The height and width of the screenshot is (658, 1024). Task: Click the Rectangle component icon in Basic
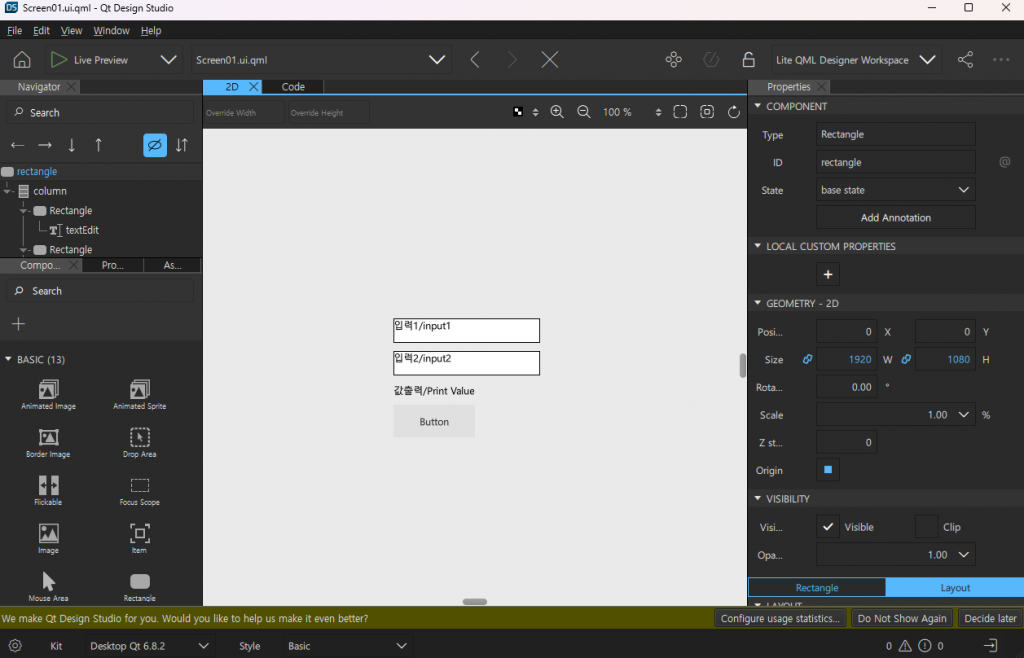point(140,582)
